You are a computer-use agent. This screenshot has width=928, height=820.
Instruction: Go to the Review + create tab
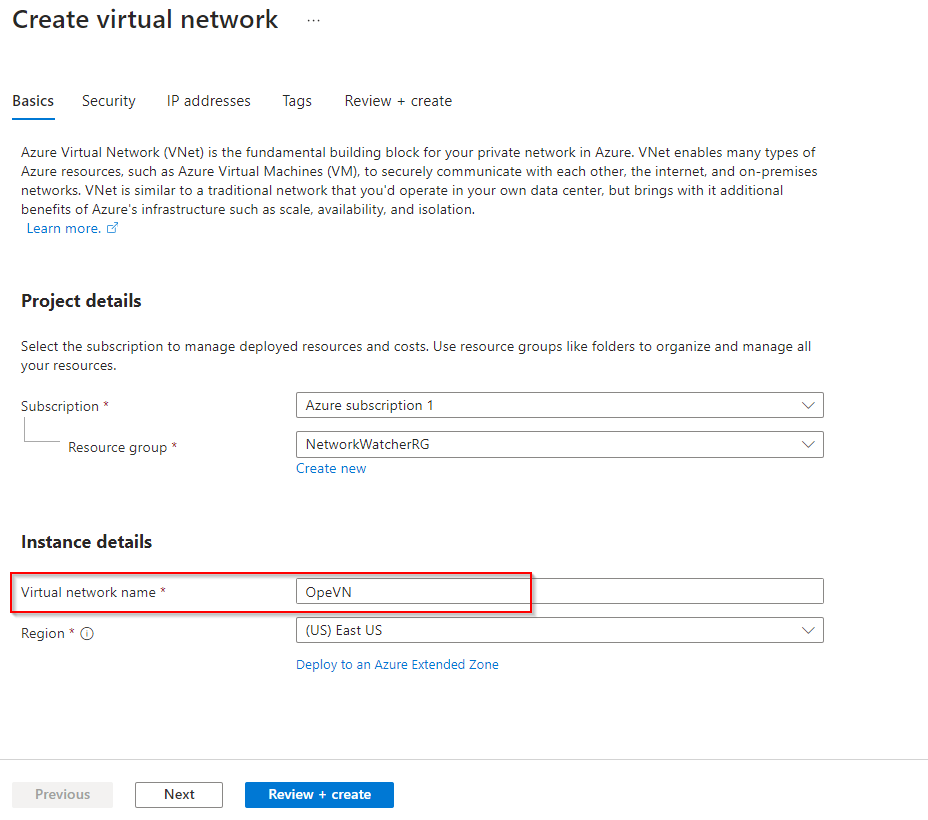(x=398, y=101)
